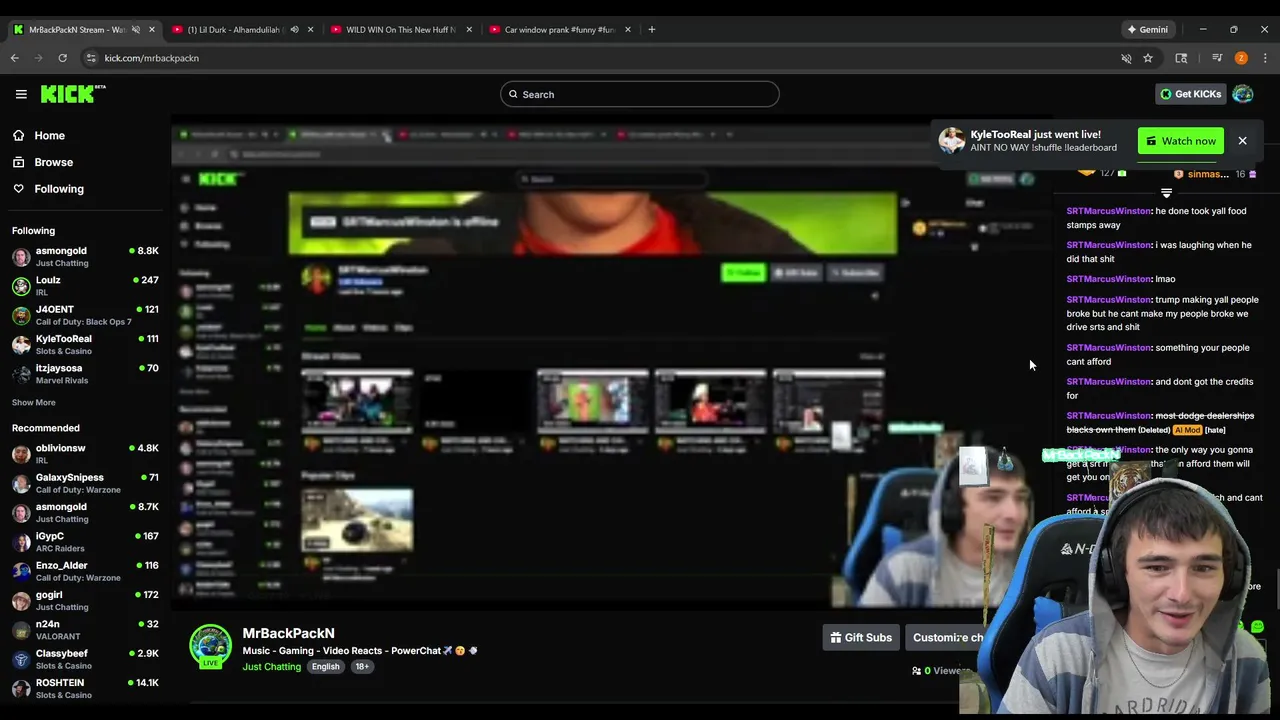Screen dimensions: 1280x720
Task: Open iGypC recommended channel
Action: coord(84,542)
